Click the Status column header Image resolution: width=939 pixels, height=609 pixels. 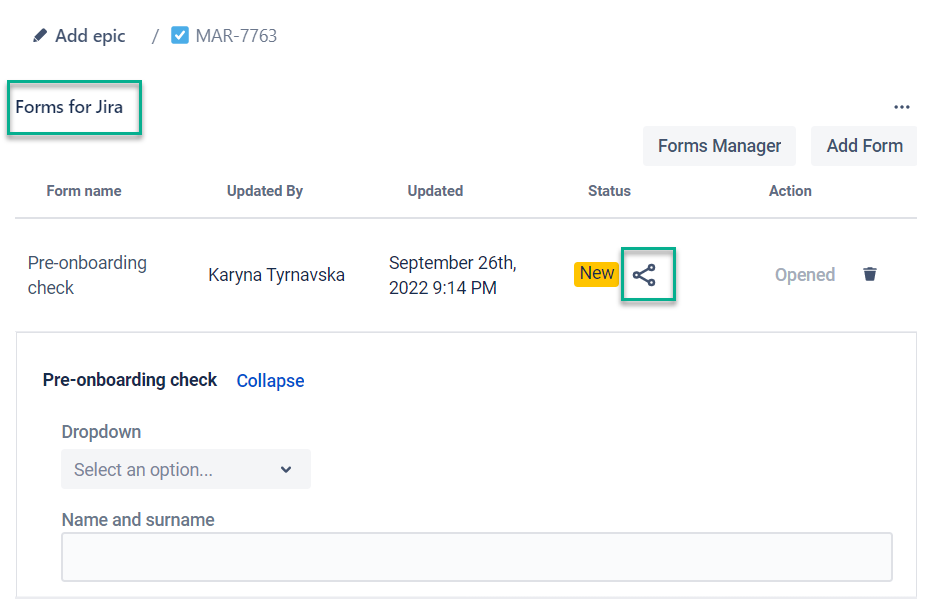(609, 191)
